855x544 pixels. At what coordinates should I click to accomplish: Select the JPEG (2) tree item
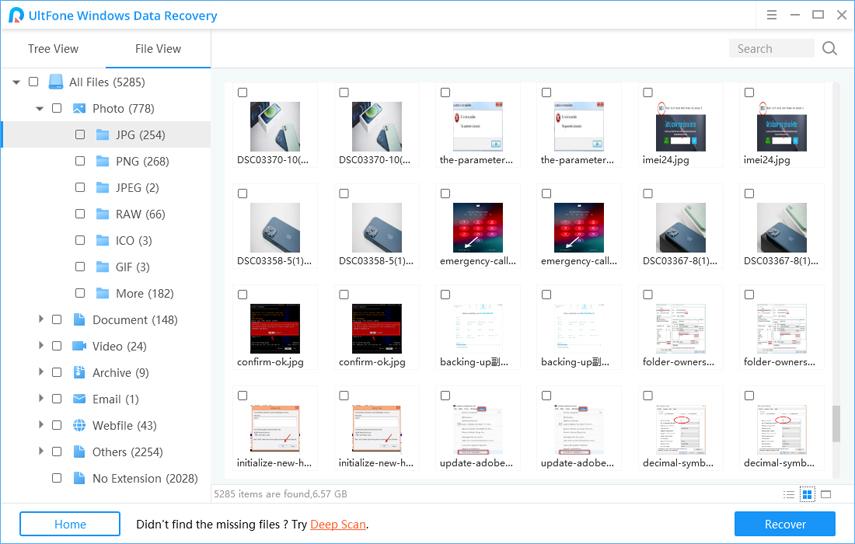pos(137,188)
